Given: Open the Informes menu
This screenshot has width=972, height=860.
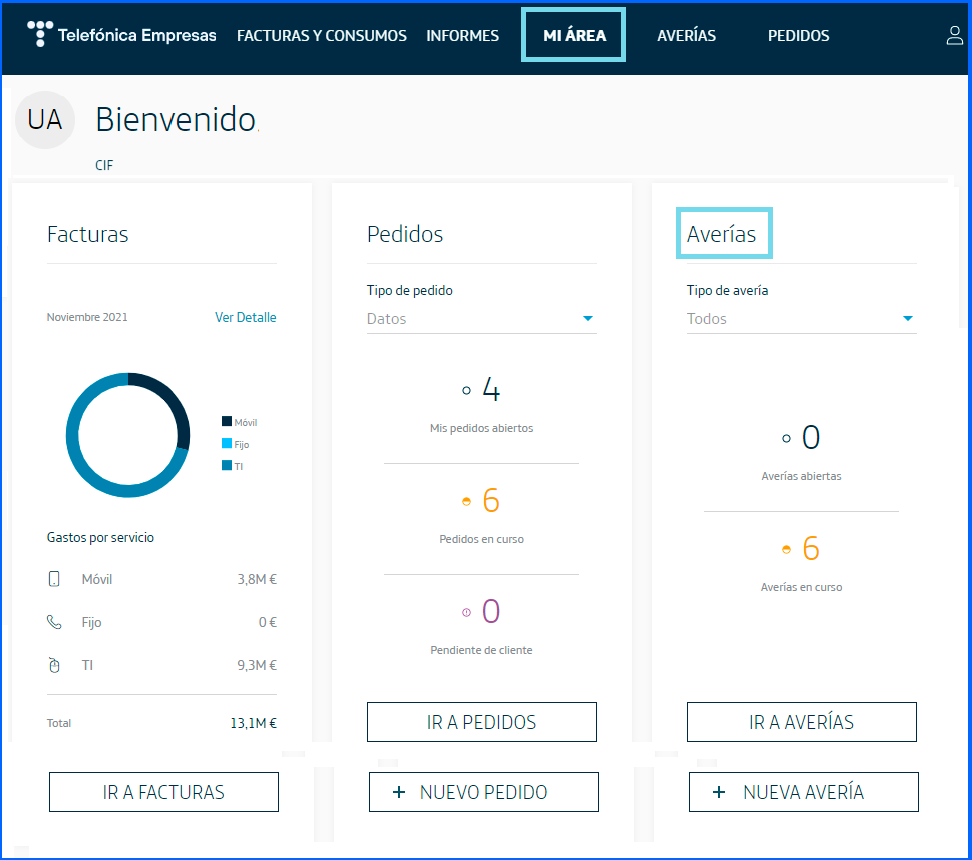Looking at the screenshot, I should point(462,36).
